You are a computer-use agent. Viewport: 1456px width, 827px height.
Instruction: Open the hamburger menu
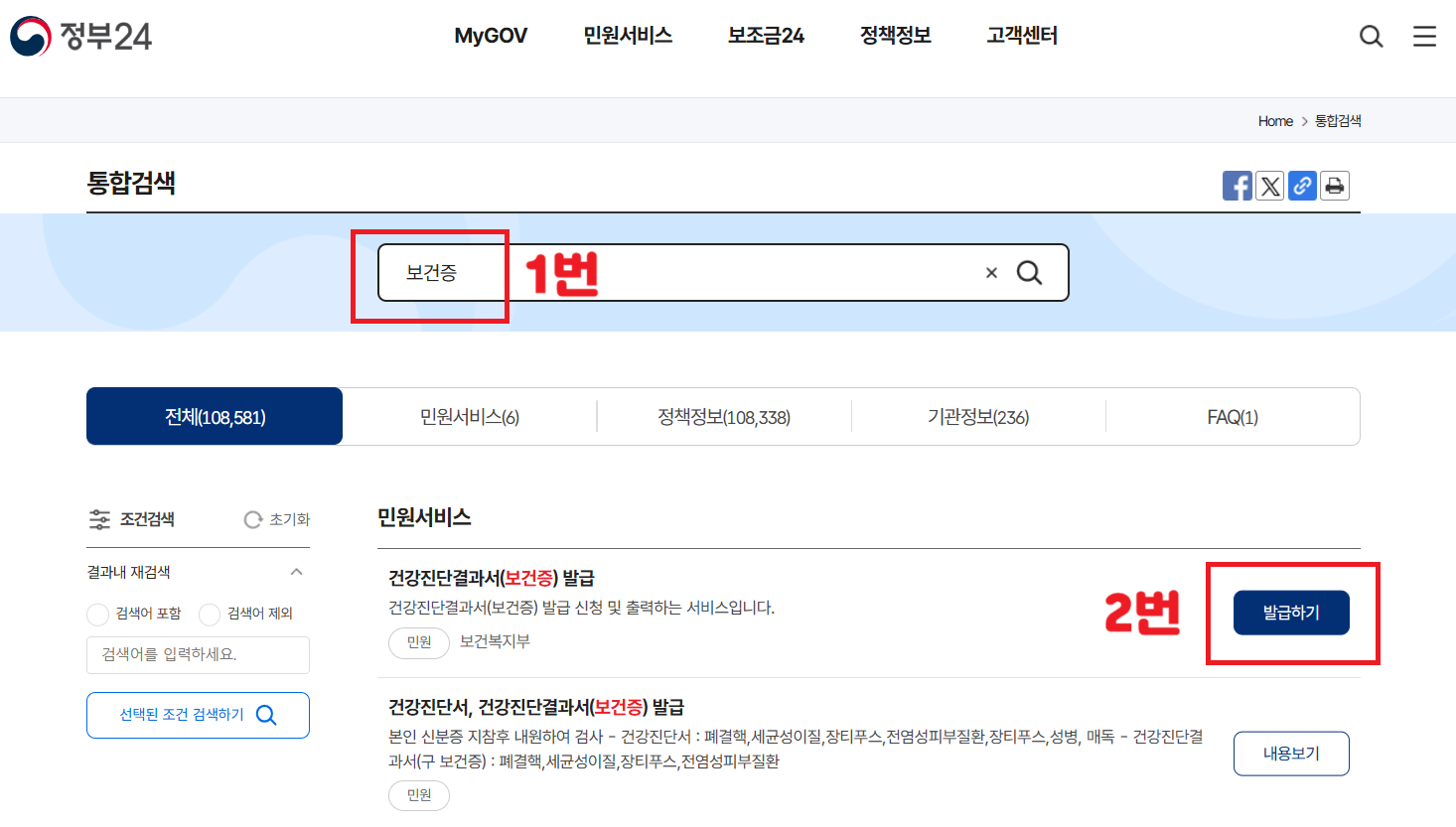pyautogui.click(x=1425, y=36)
